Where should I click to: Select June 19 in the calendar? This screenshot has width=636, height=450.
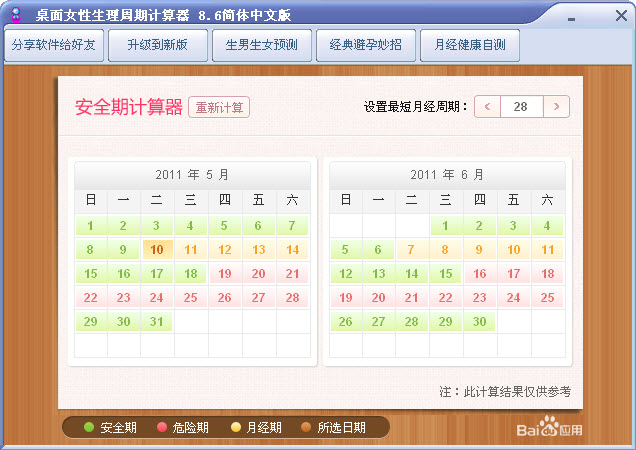345,297
